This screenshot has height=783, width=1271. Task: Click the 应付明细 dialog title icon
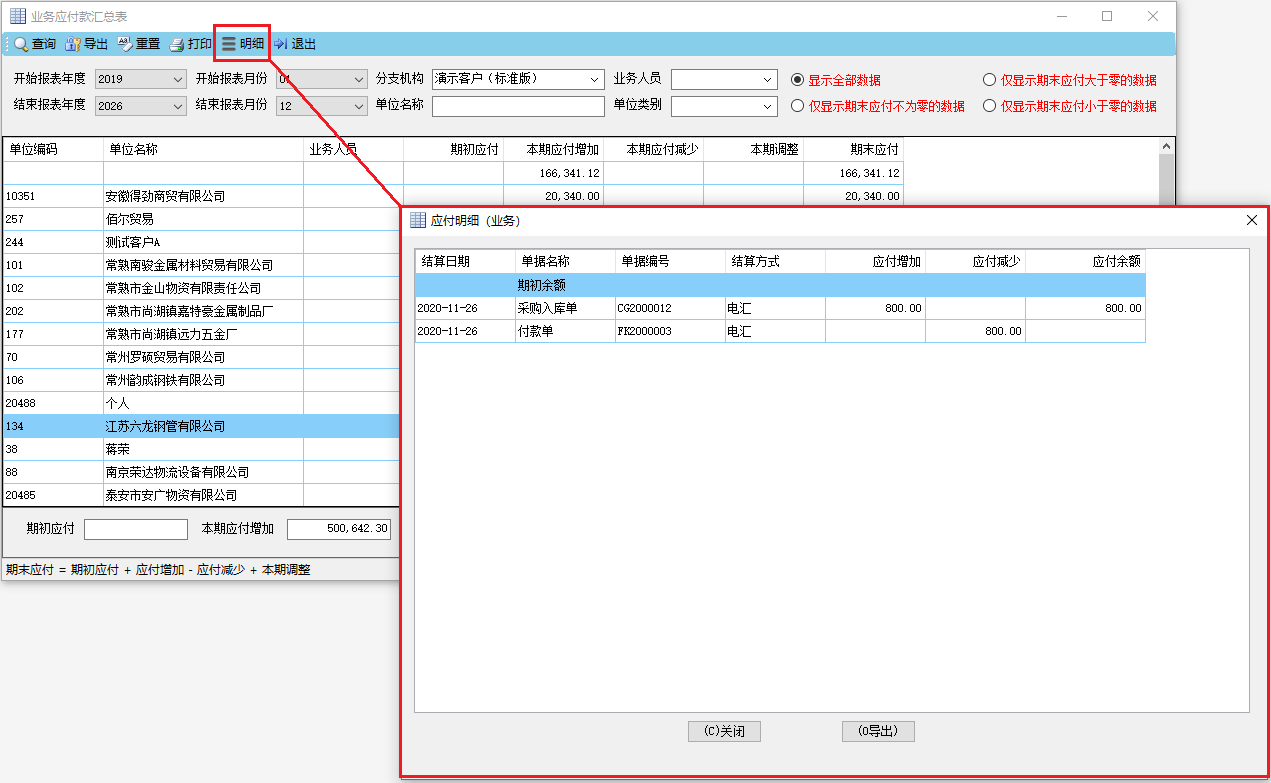[x=418, y=220]
